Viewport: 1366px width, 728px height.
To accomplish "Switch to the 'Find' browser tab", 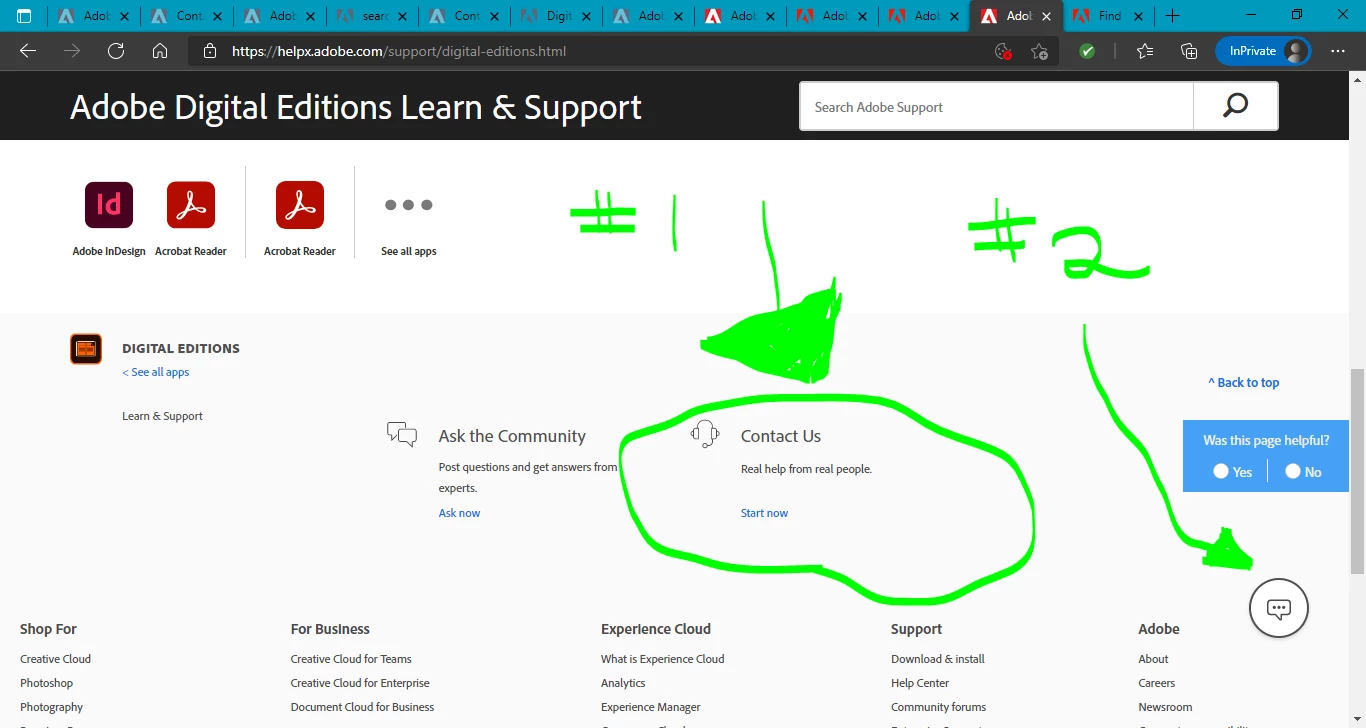I will [x=1104, y=16].
